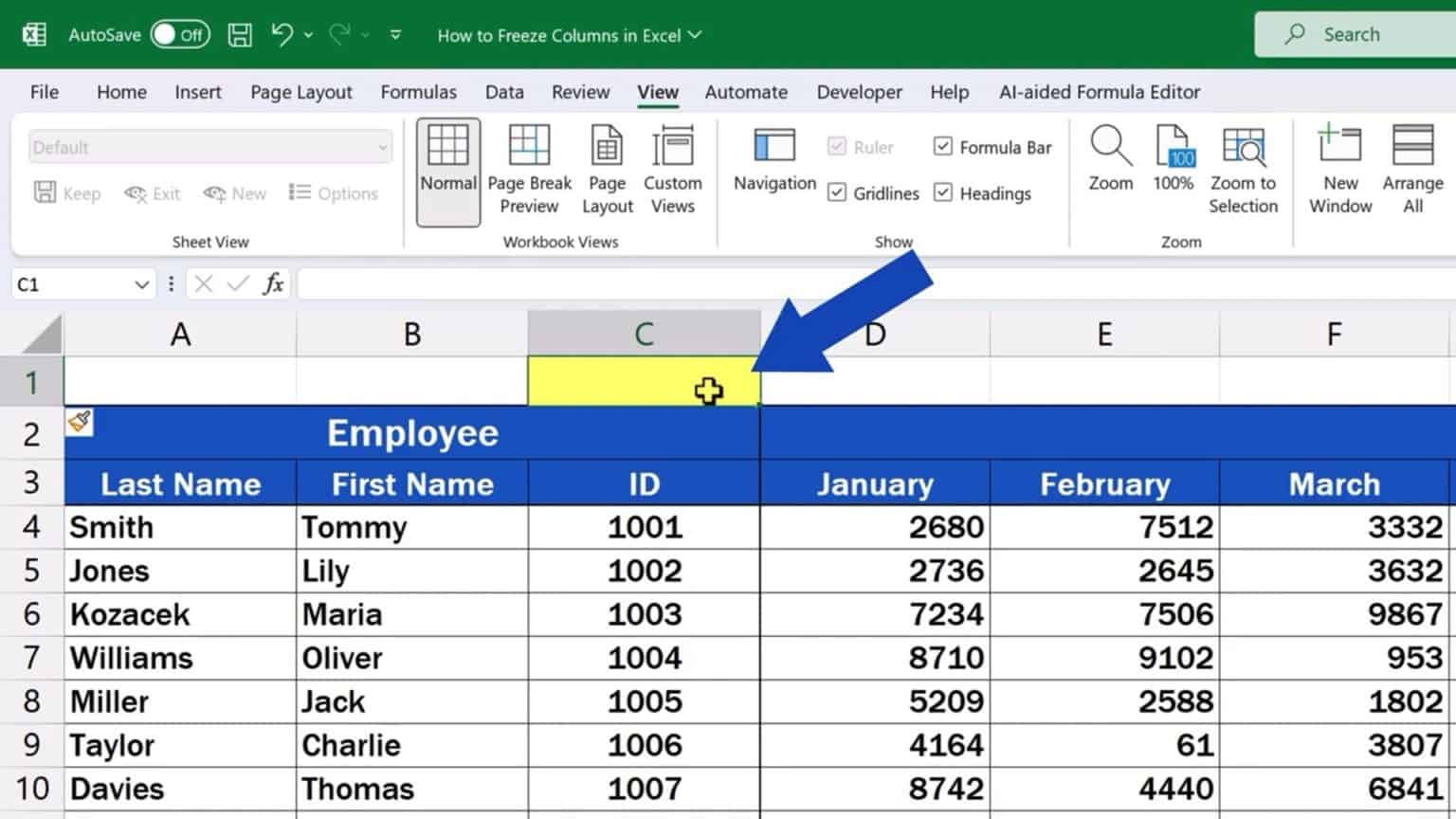Open a New Window of the workbook
1456x819 pixels.
pos(1339,171)
